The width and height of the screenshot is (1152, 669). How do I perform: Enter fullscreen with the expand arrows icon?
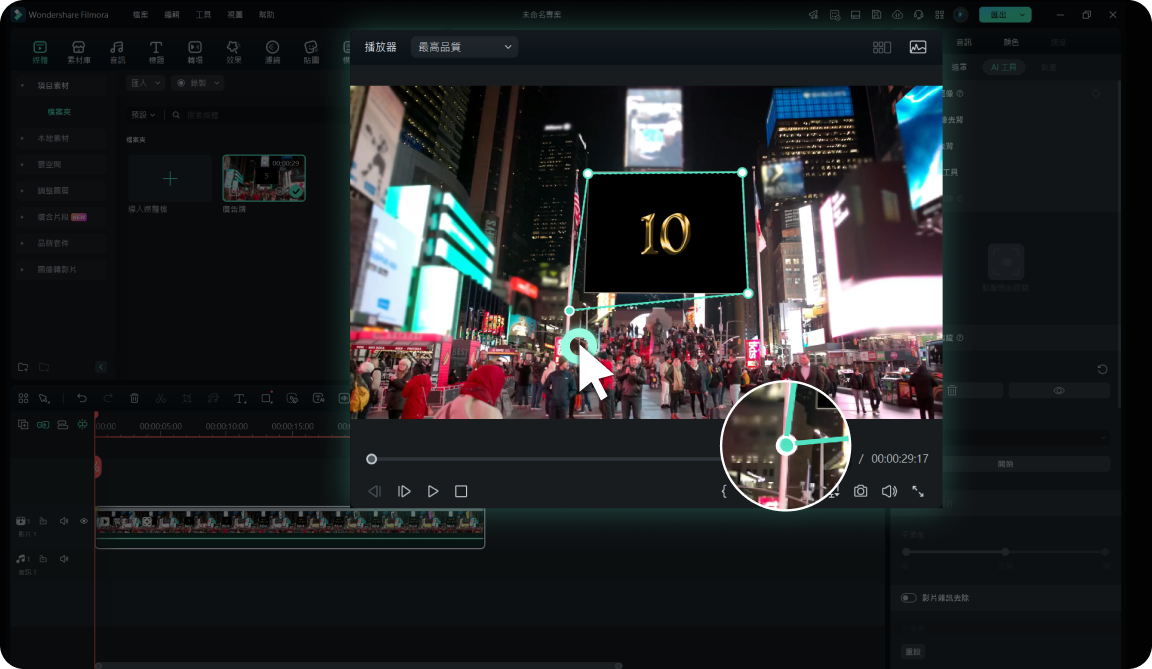918,491
